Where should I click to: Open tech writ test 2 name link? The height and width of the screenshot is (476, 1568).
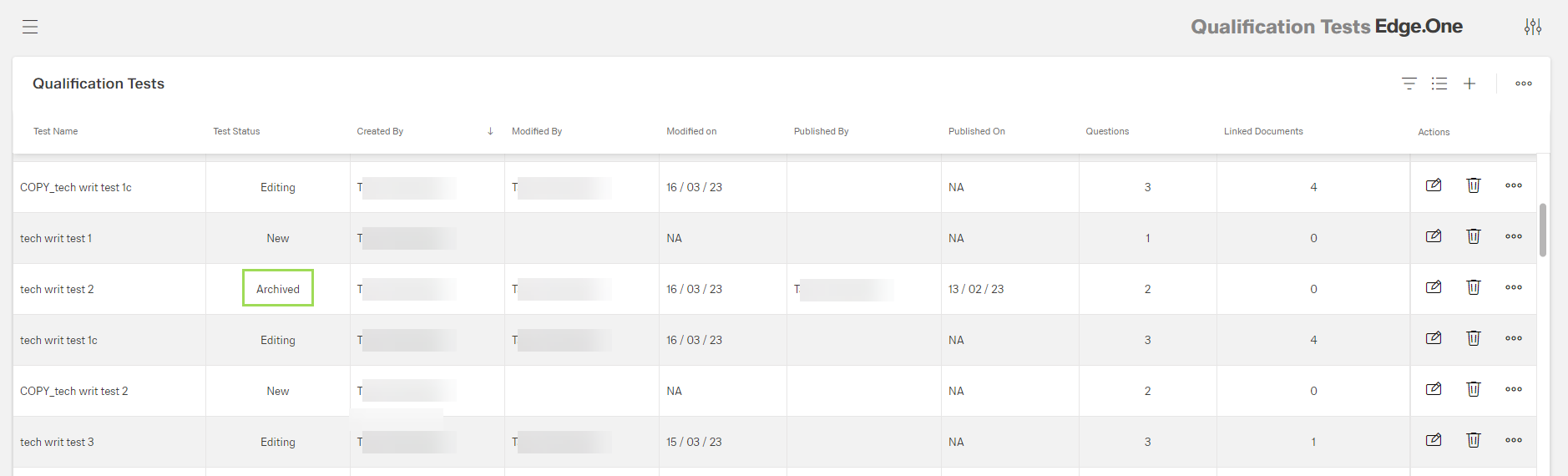point(57,289)
